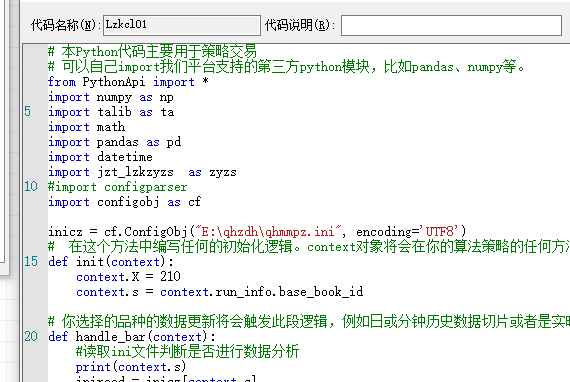
Task: Click the 'import jzt_lzkzyzs as zyzs' line
Action: point(142,172)
